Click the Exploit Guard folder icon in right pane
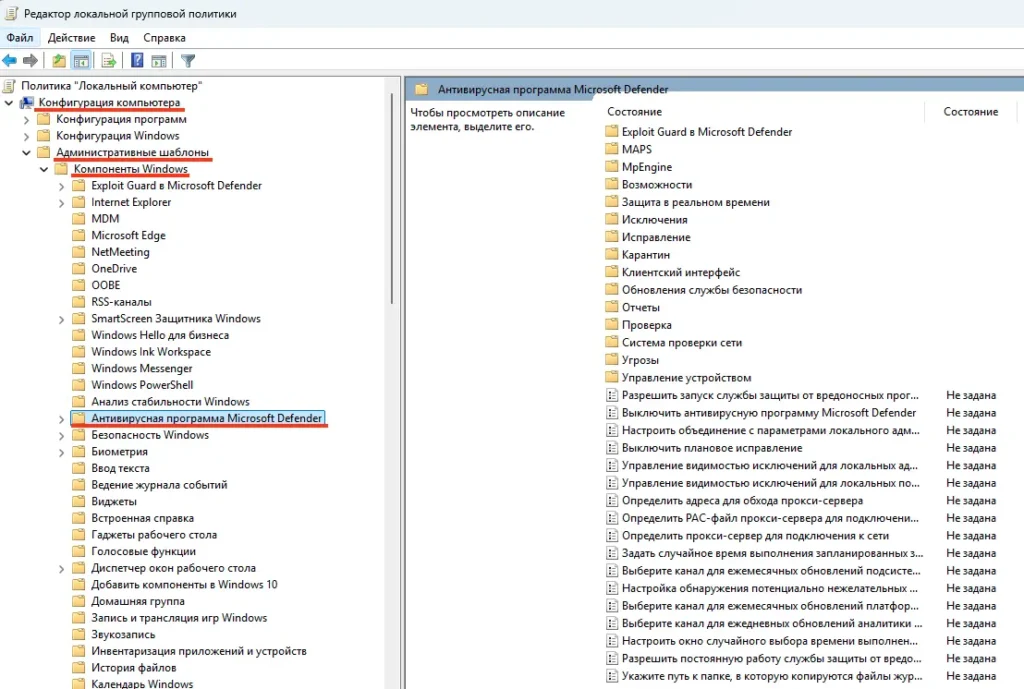The height and width of the screenshot is (689, 1024). [612, 131]
